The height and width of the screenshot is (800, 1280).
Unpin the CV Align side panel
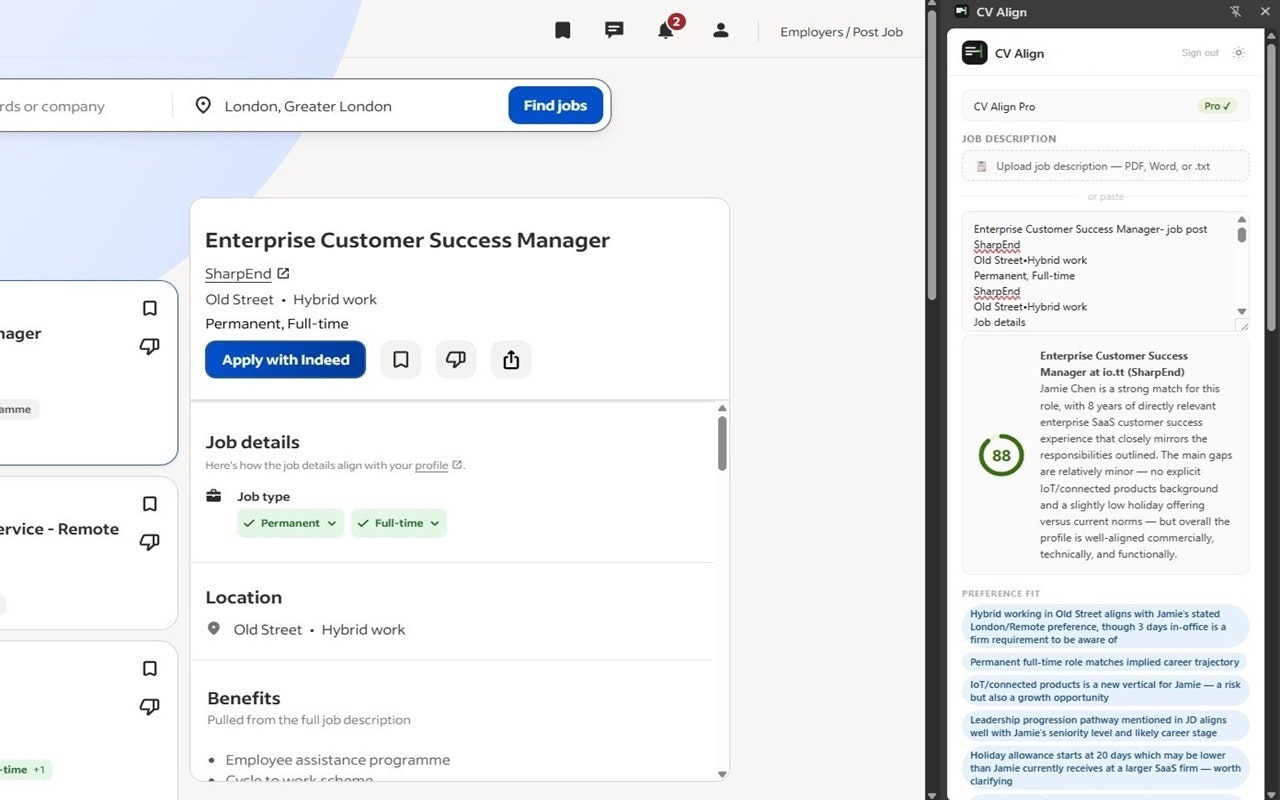click(1235, 12)
